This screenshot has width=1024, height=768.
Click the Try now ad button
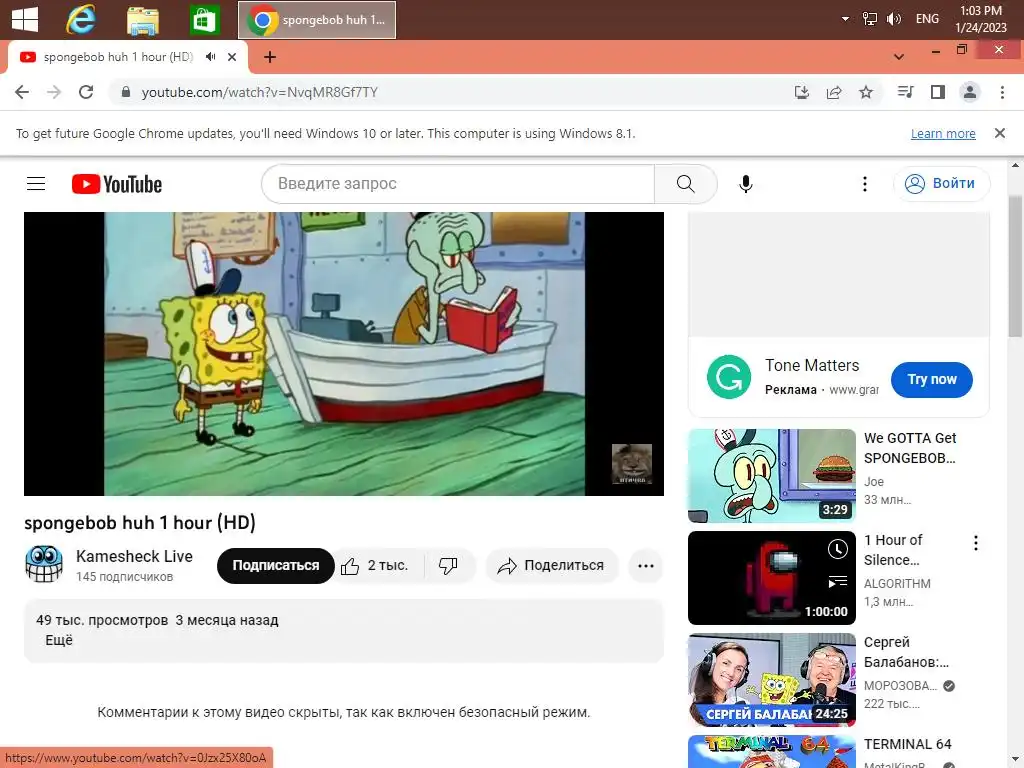[x=931, y=379]
